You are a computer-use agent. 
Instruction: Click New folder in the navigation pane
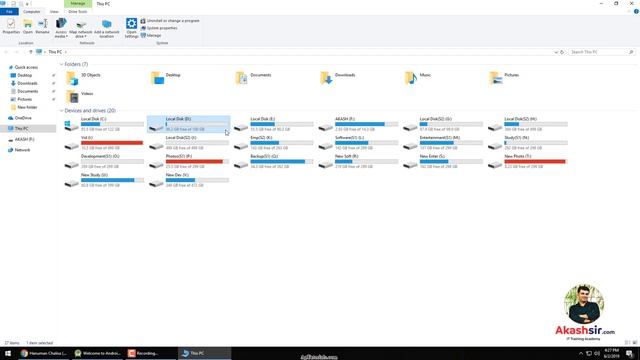(27, 107)
